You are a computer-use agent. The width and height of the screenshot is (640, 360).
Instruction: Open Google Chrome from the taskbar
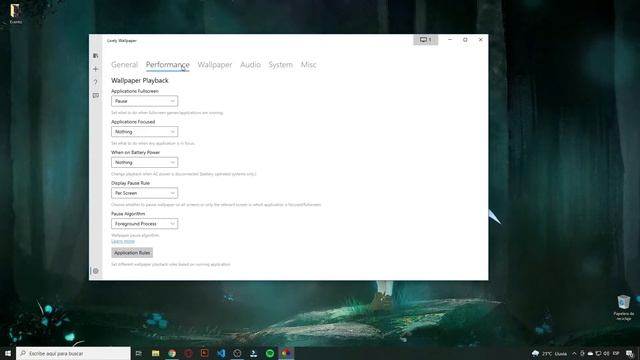point(172,353)
